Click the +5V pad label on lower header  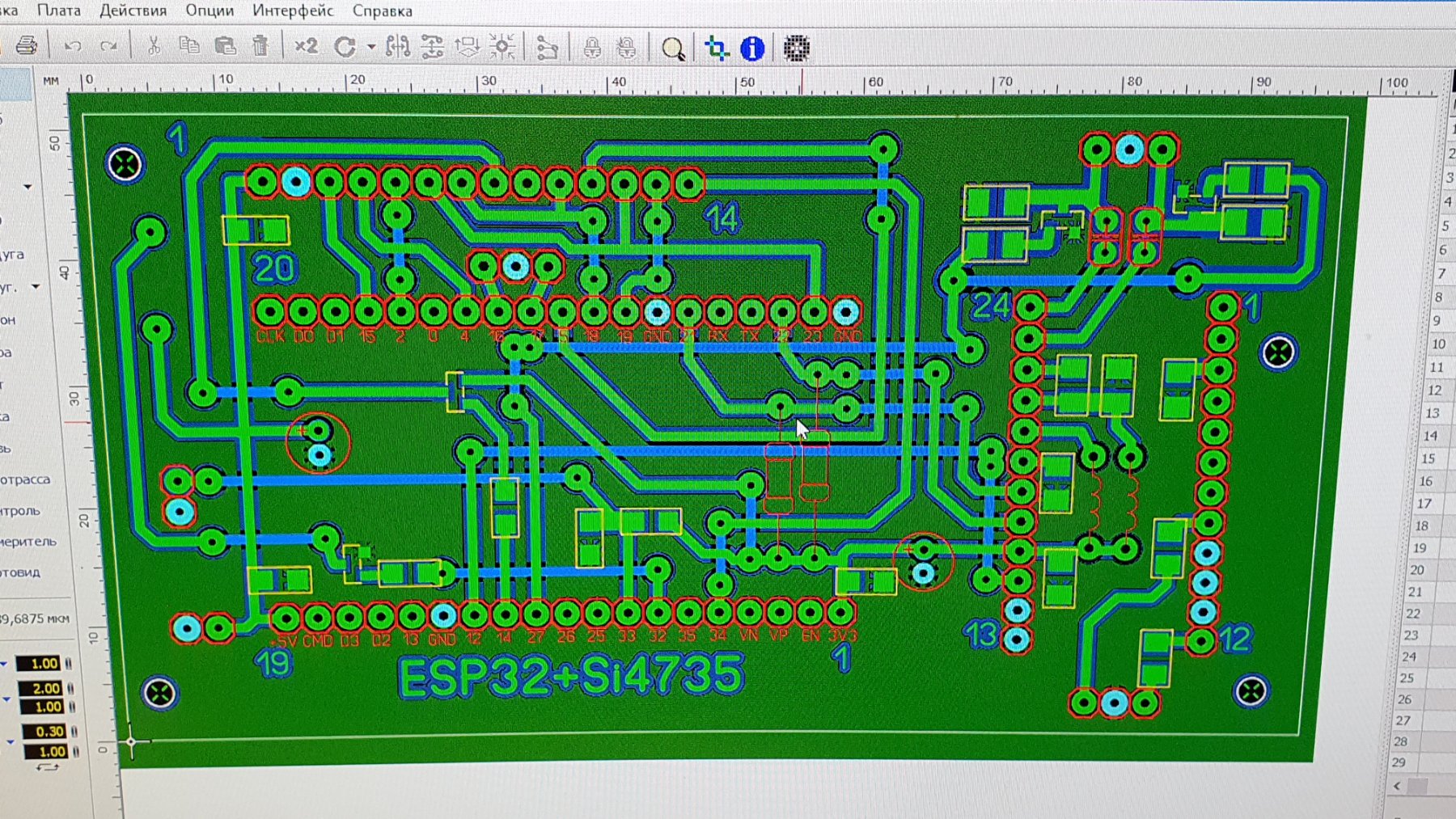pyautogui.click(x=283, y=642)
